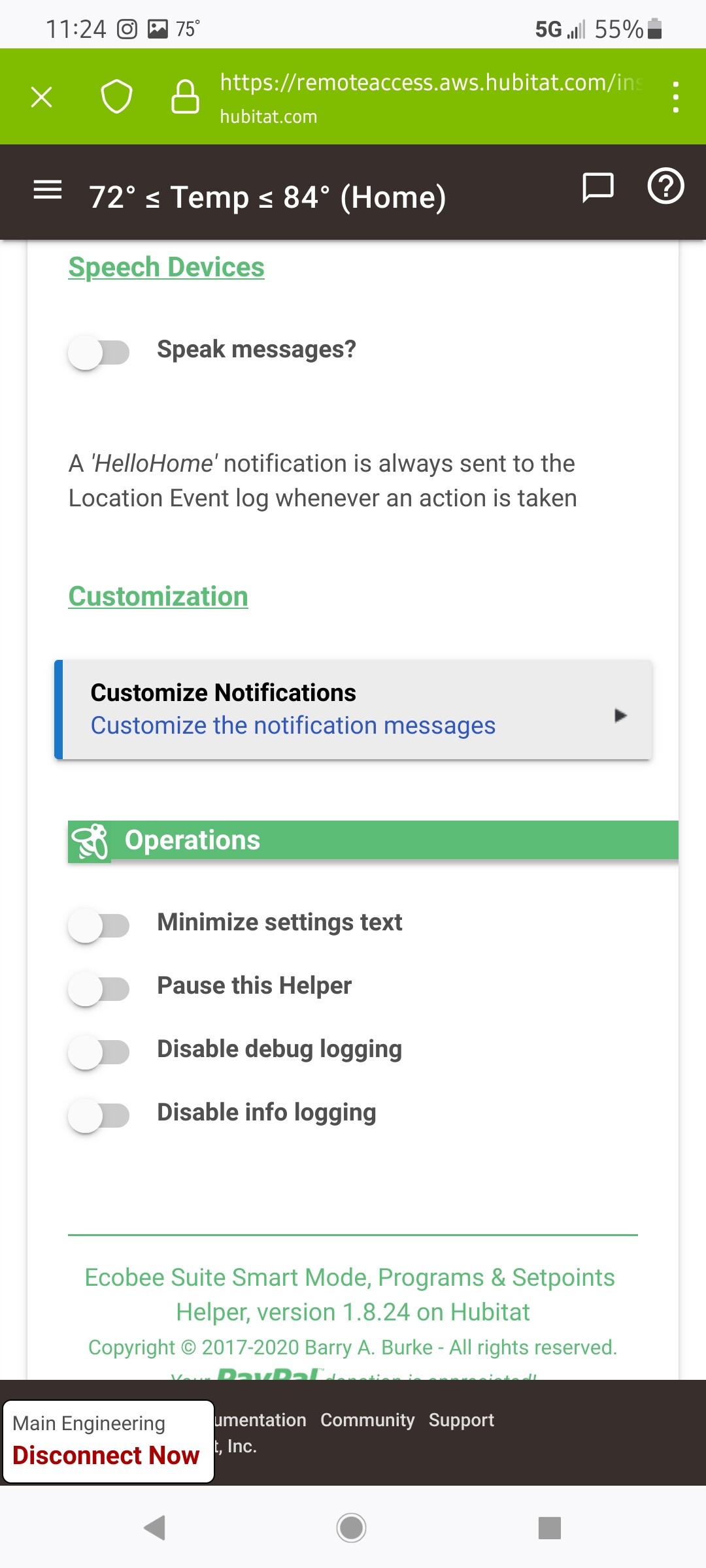Toggle Disable info logging switch

(99, 1115)
